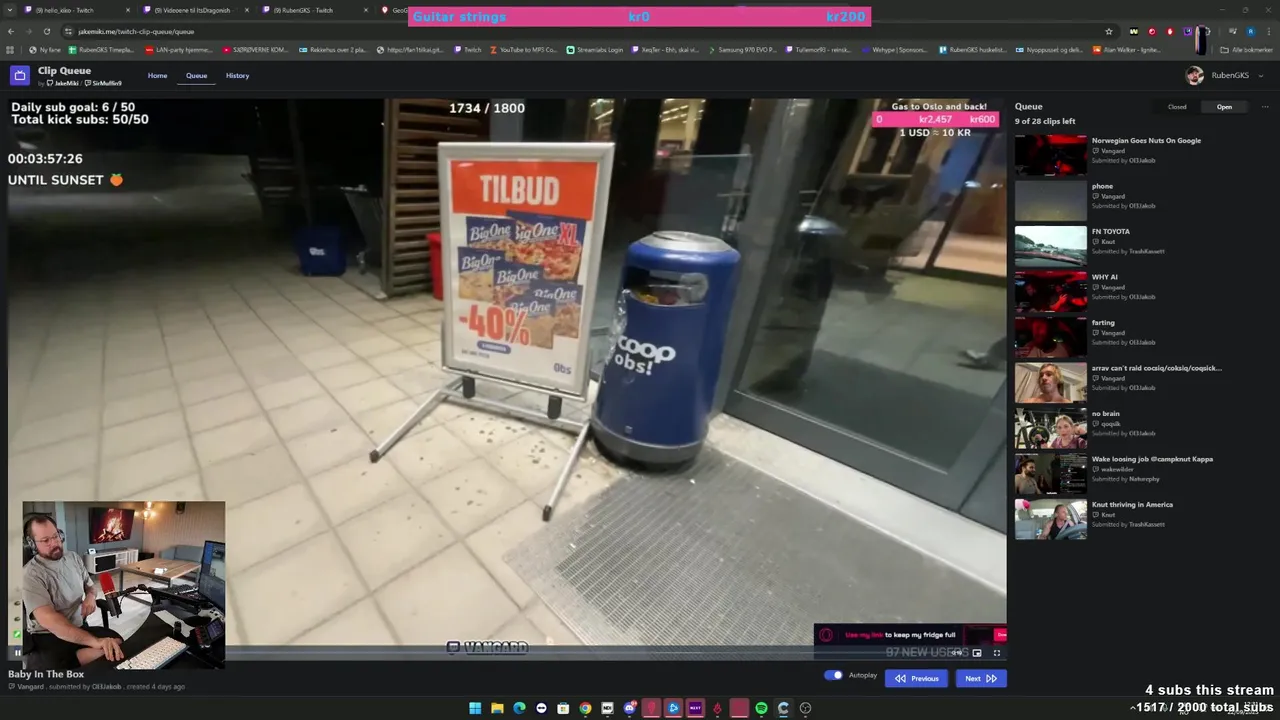The width and height of the screenshot is (1280, 720).
Task: Select the 'no brain' clip title
Action: pyautogui.click(x=1106, y=413)
